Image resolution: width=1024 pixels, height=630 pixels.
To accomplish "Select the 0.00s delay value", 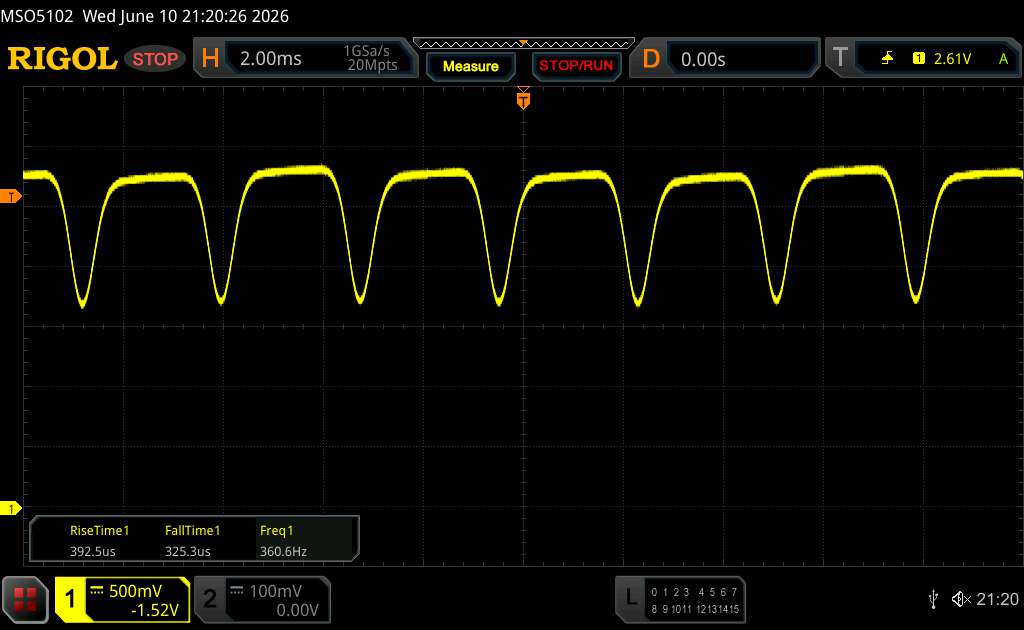I will pyautogui.click(x=703, y=59).
